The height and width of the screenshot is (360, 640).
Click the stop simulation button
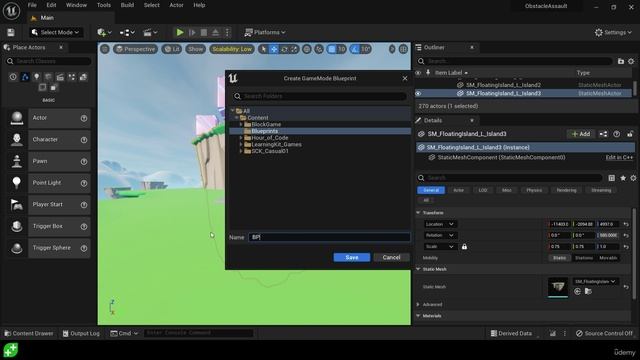[x=204, y=32]
